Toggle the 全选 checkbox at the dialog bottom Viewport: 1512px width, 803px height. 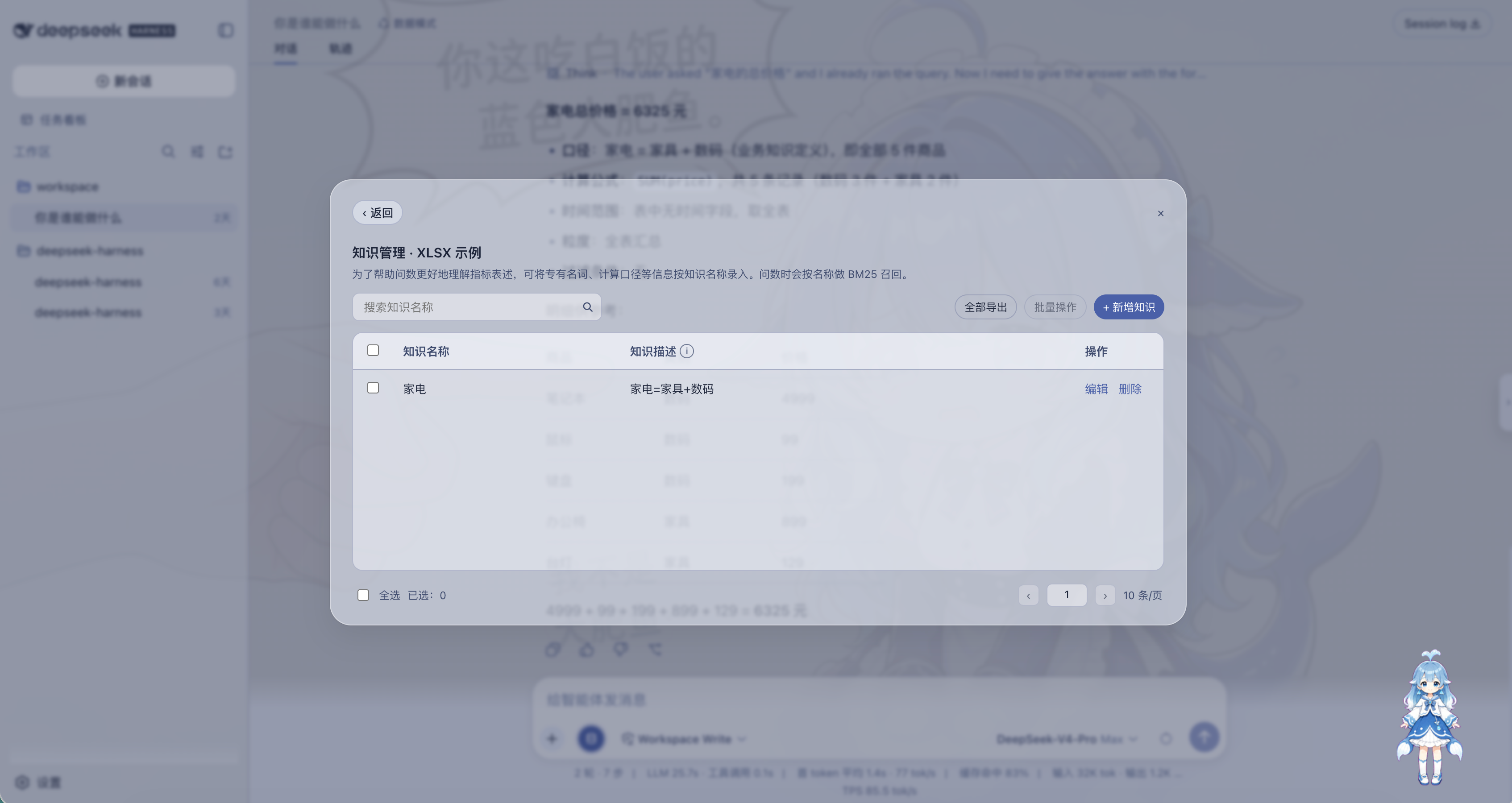[363, 596]
